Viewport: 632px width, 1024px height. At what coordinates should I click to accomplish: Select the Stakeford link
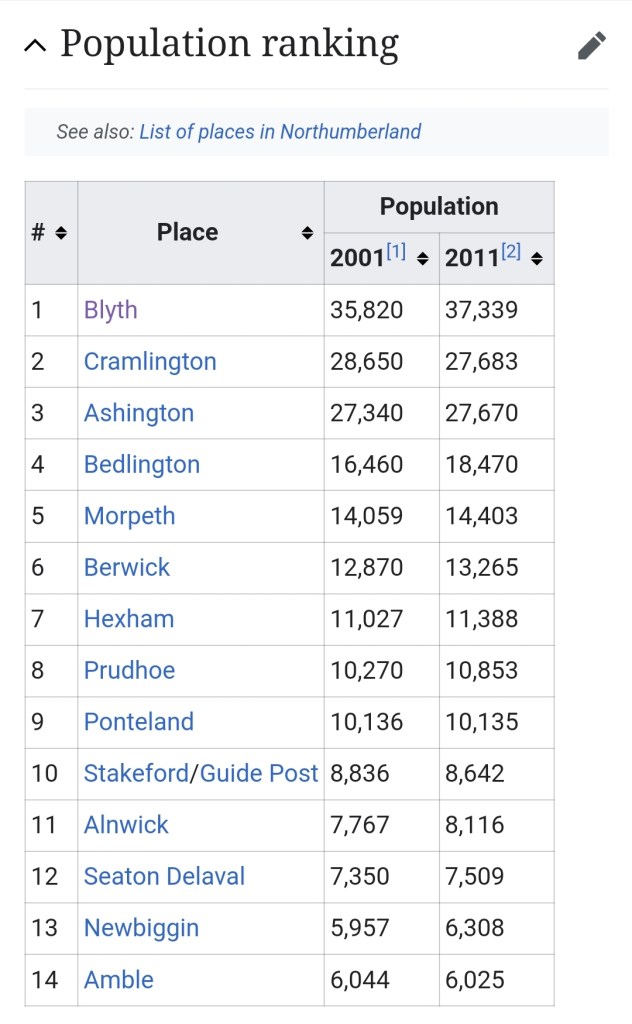pyautogui.click(x=137, y=773)
